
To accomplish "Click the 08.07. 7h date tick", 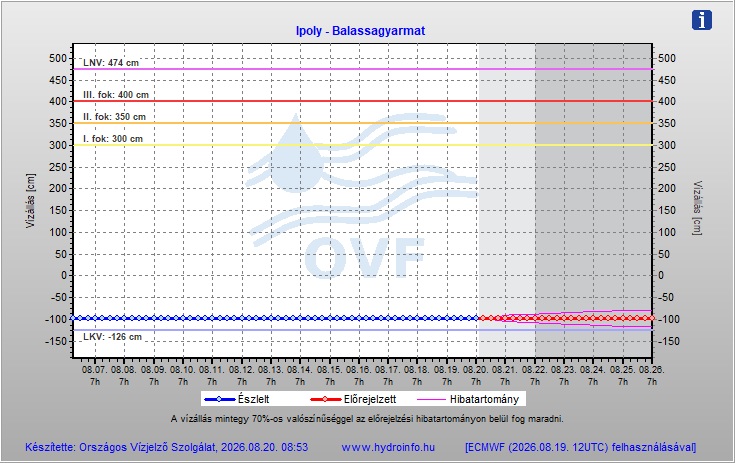I will 95,375.
